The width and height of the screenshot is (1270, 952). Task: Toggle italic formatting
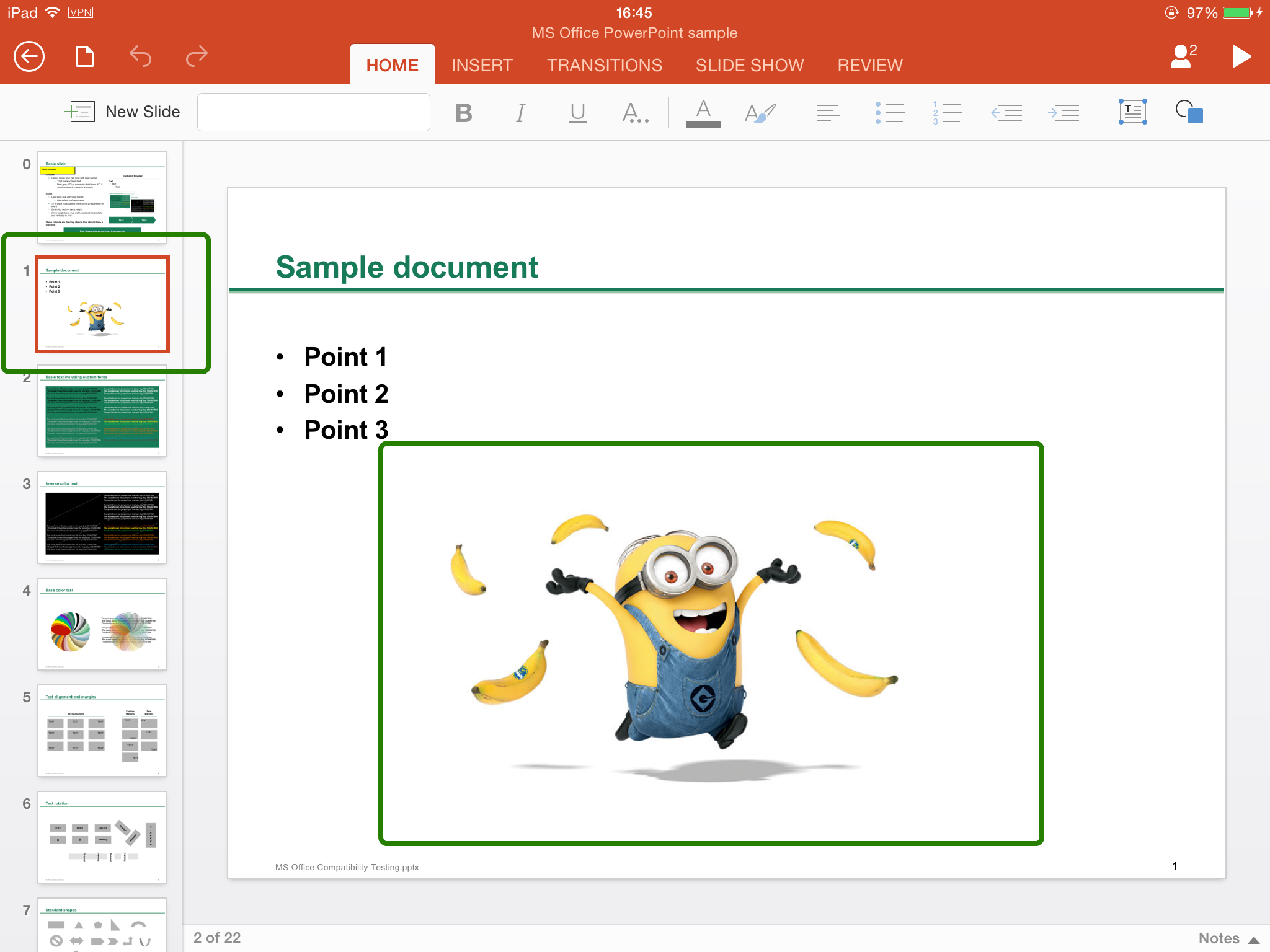tap(521, 113)
